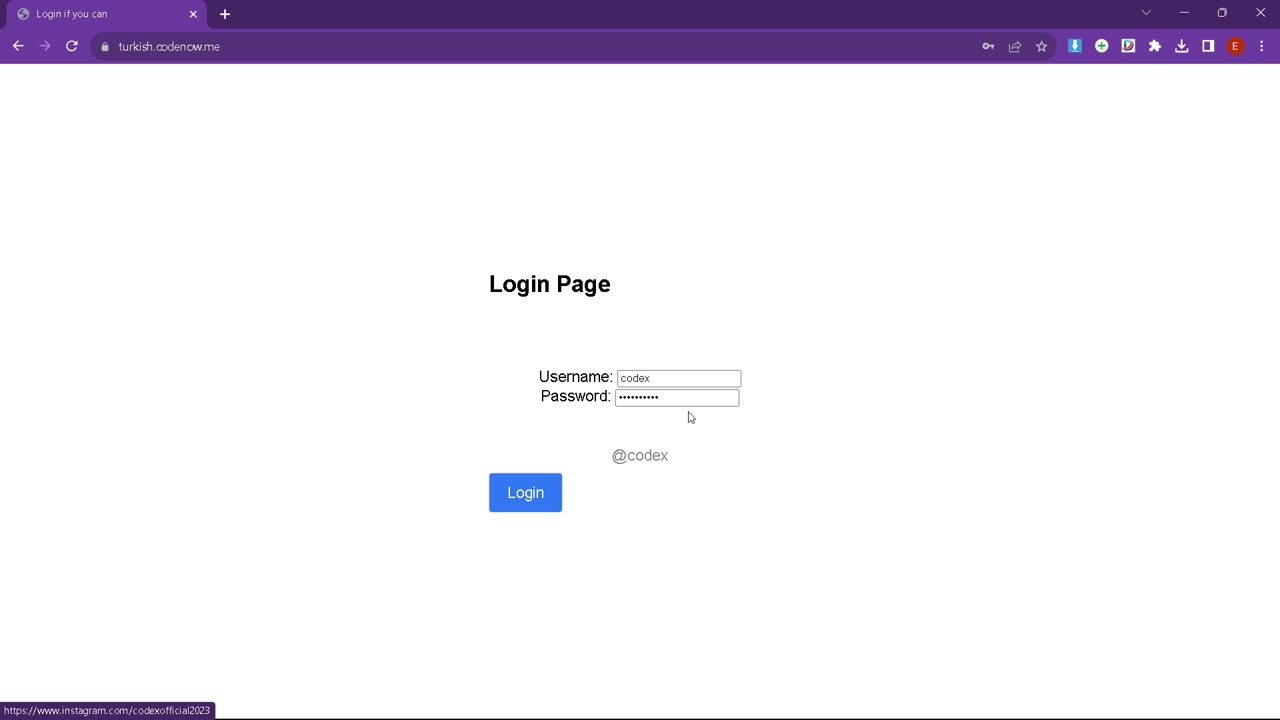Expand the tab search chevron
Viewport: 1280px width, 720px height.
click(x=1146, y=13)
